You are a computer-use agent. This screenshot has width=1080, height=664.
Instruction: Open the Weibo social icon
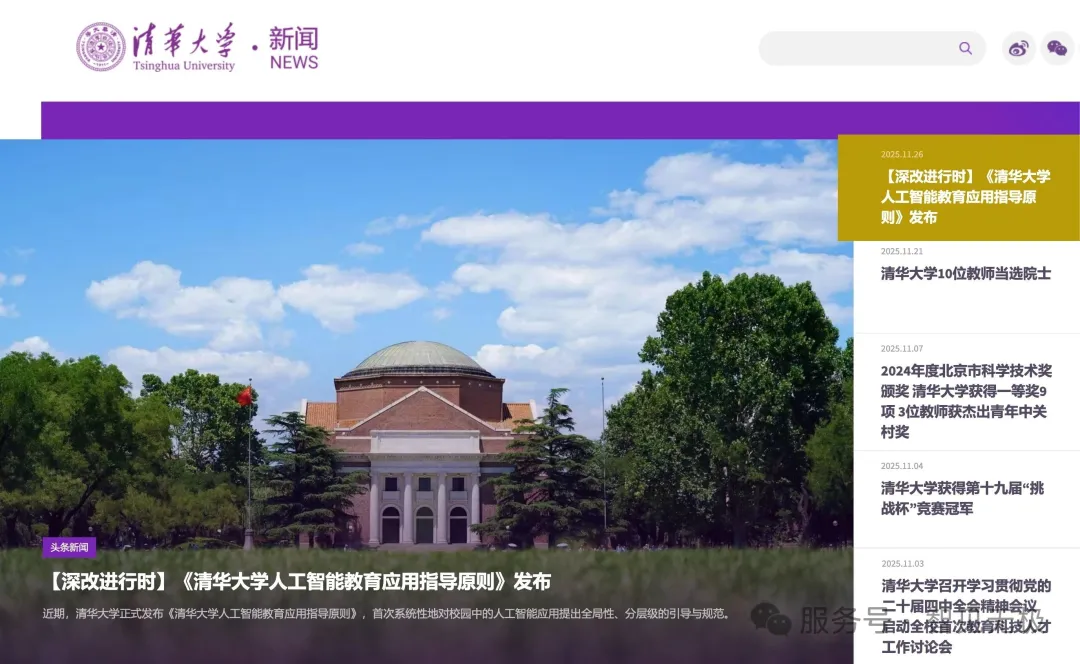click(x=1018, y=48)
